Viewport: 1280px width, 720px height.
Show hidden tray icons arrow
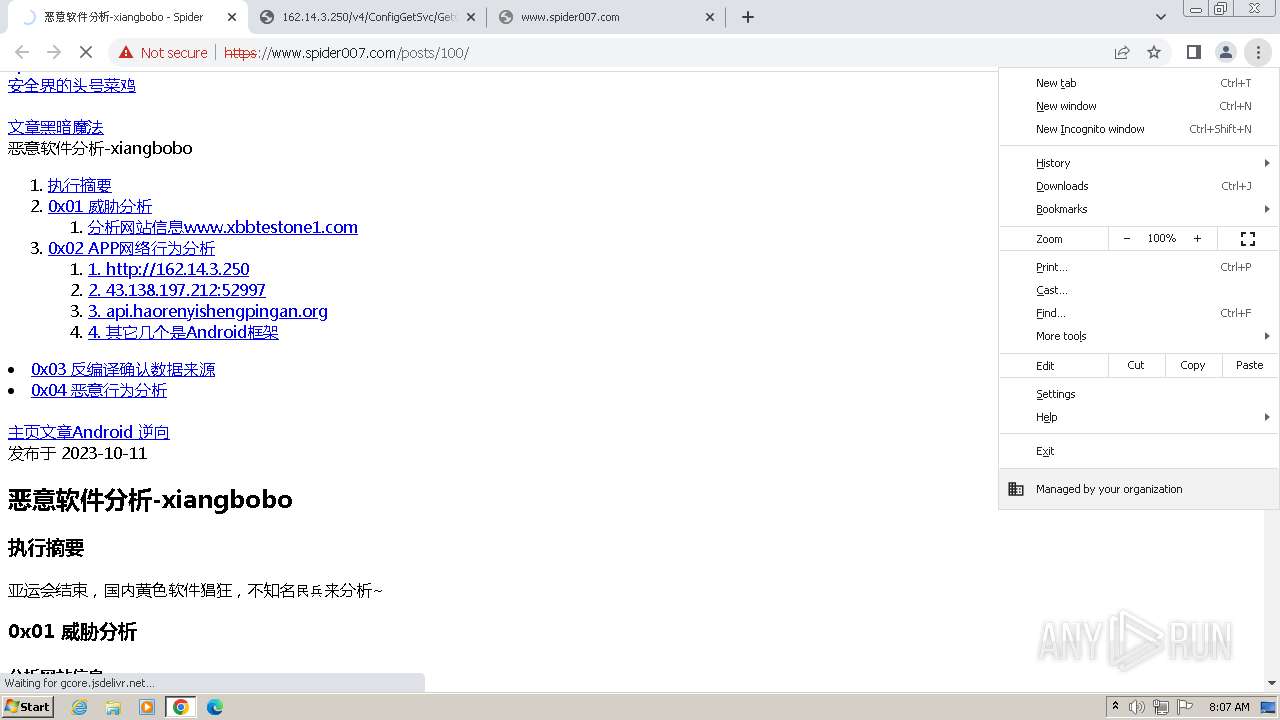(1115, 707)
